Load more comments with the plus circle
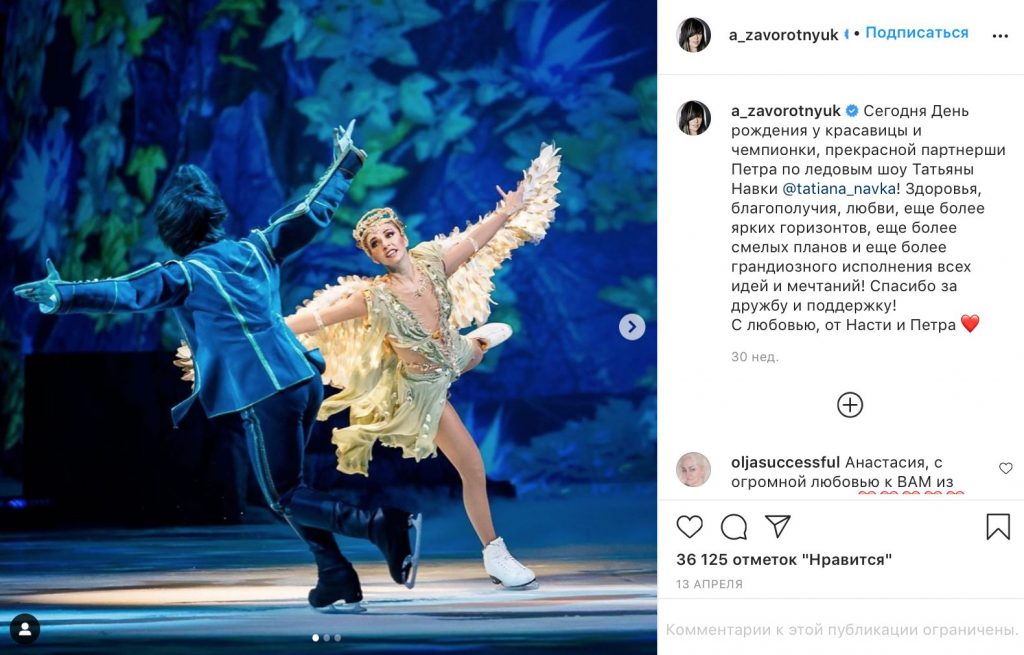 pos(850,405)
